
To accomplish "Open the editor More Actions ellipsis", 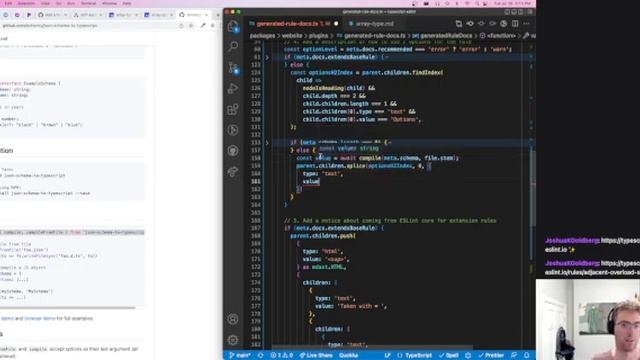I will (x=527, y=24).
